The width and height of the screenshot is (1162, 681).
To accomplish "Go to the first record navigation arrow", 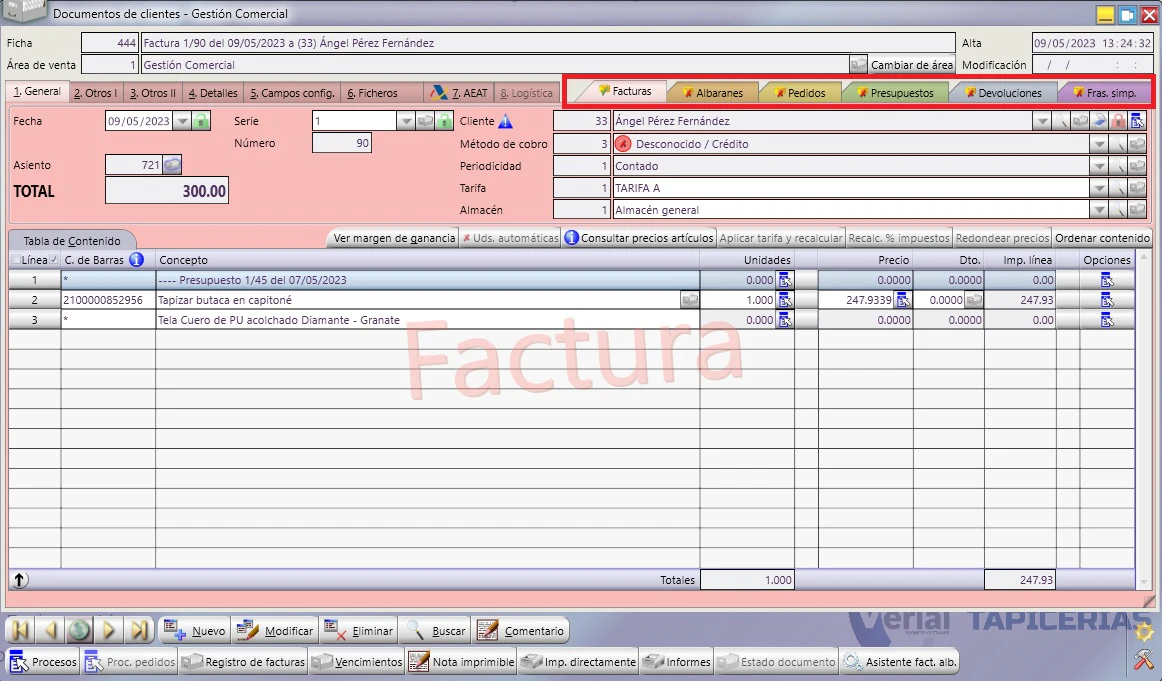I will click(21, 631).
